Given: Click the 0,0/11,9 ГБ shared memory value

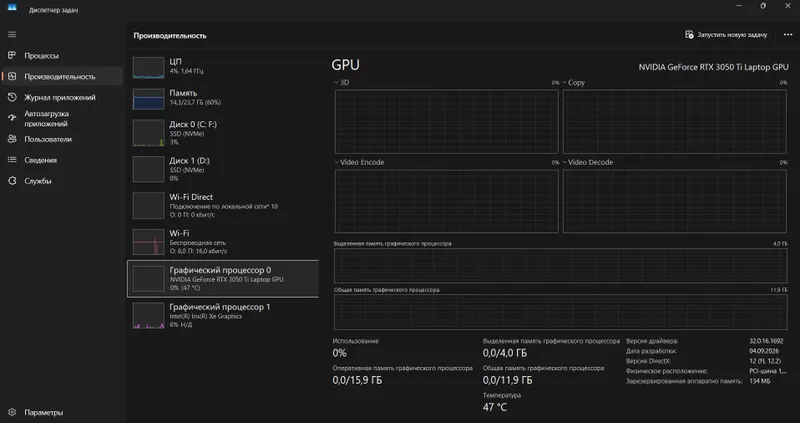Looking at the screenshot, I should 508,380.
